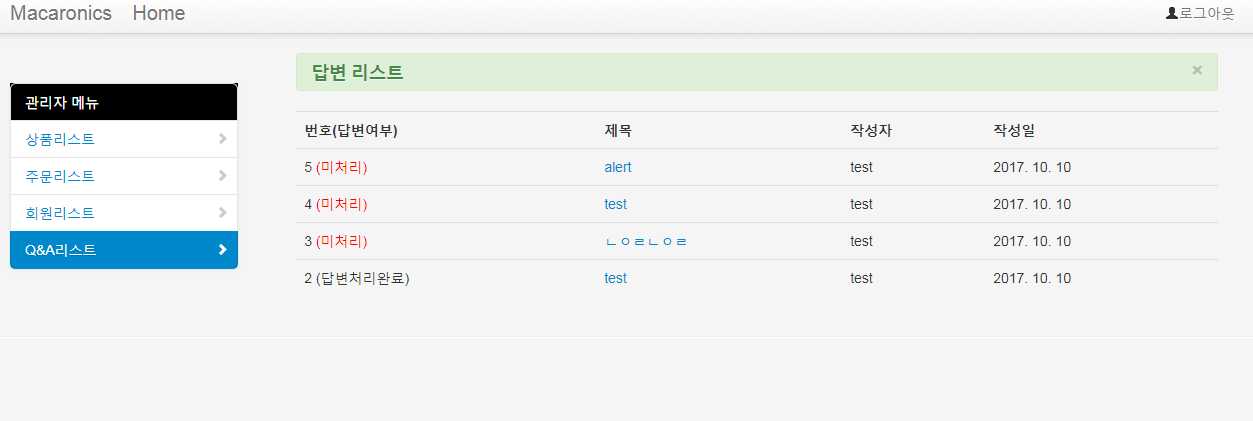Click 작성일 column header
The image size is (1253, 421).
[x=1014, y=130]
